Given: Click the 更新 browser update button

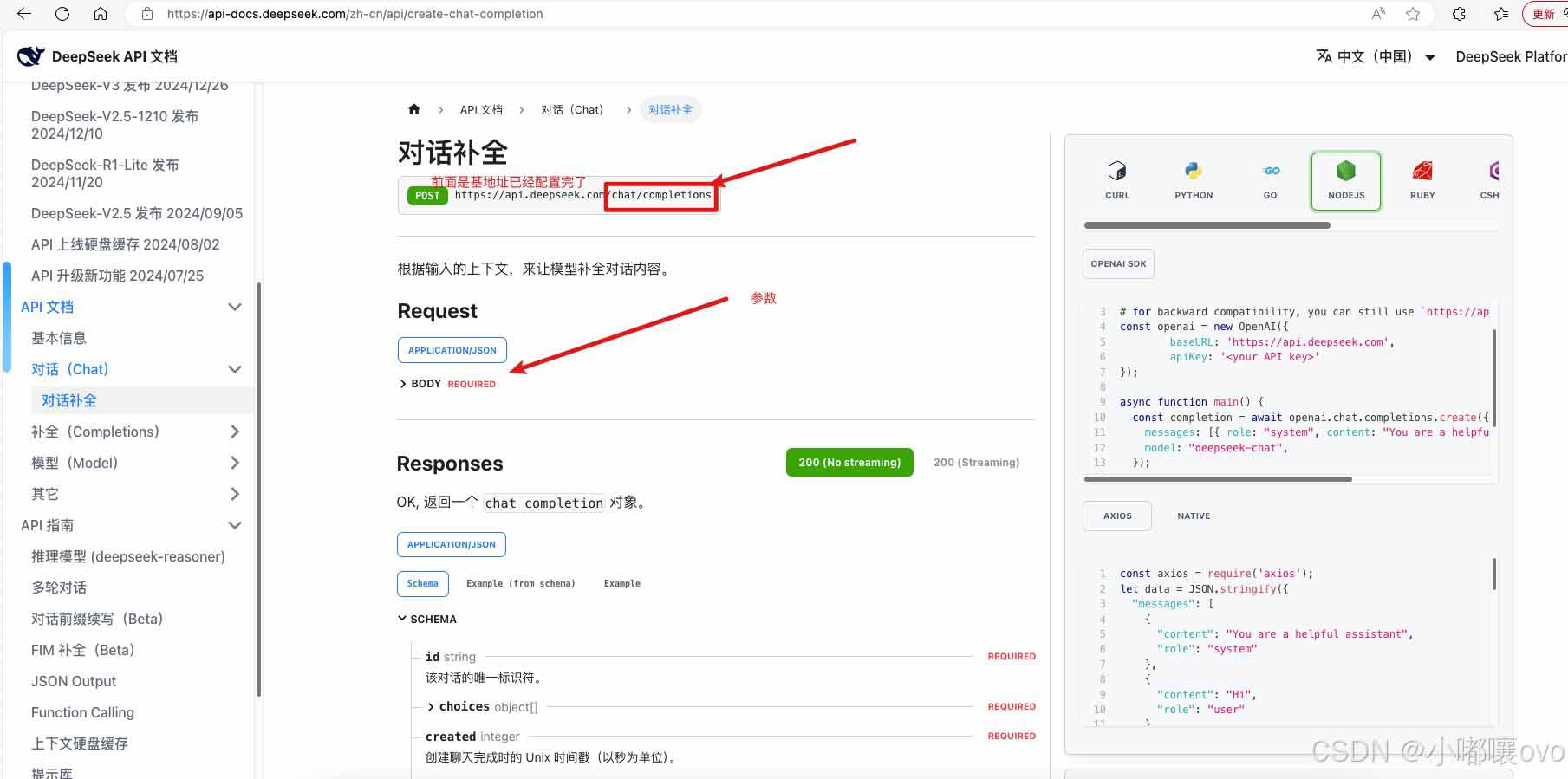Looking at the screenshot, I should [1545, 14].
